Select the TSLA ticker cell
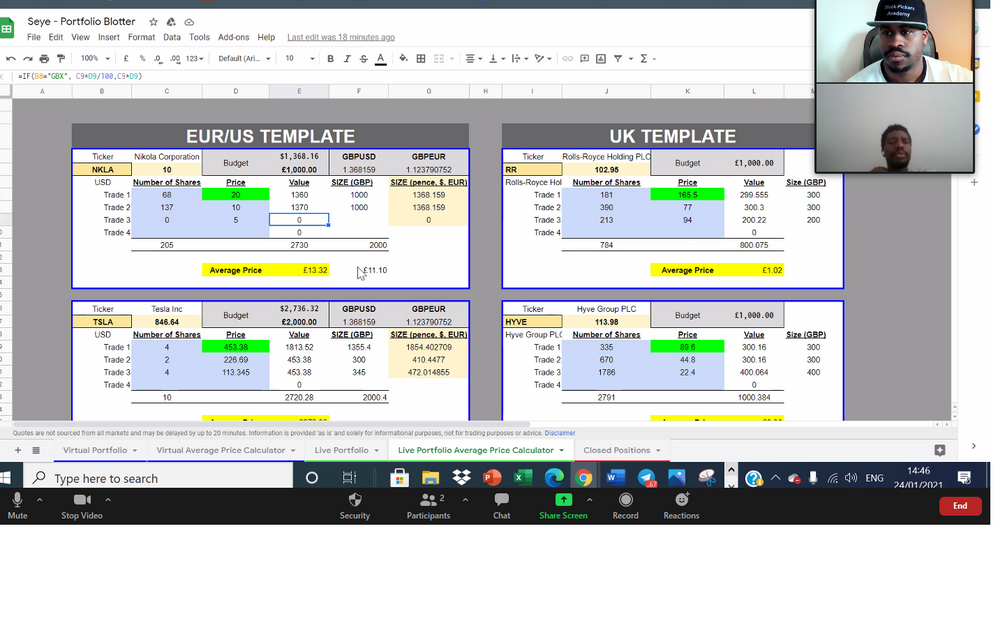Image resolution: width=1005 pixels, height=628 pixels. tap(102, 322)
